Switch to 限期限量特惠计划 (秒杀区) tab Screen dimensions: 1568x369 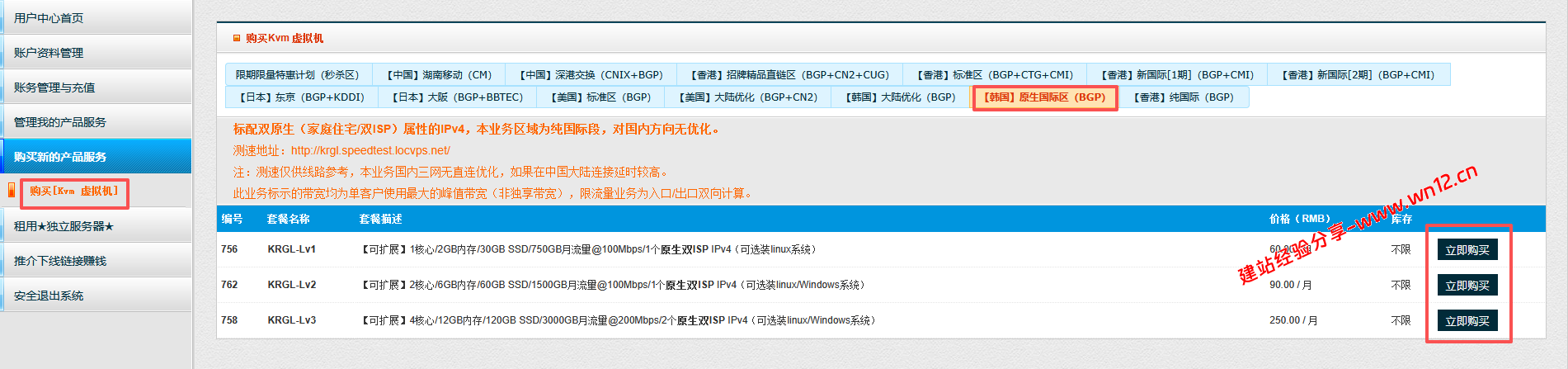coord(298,75)
